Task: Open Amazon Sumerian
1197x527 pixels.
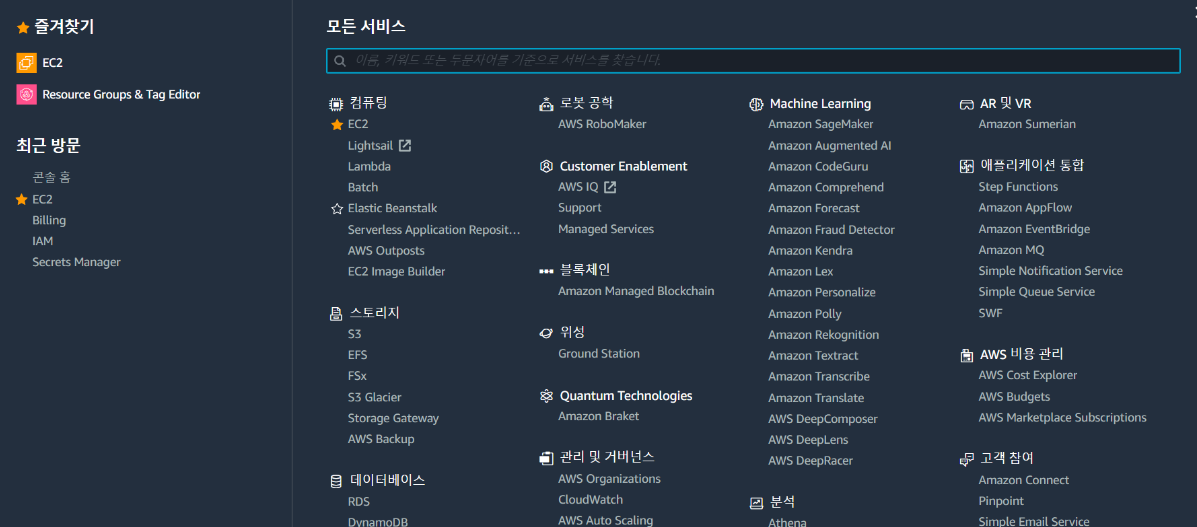Action: tap(1027, 124)
